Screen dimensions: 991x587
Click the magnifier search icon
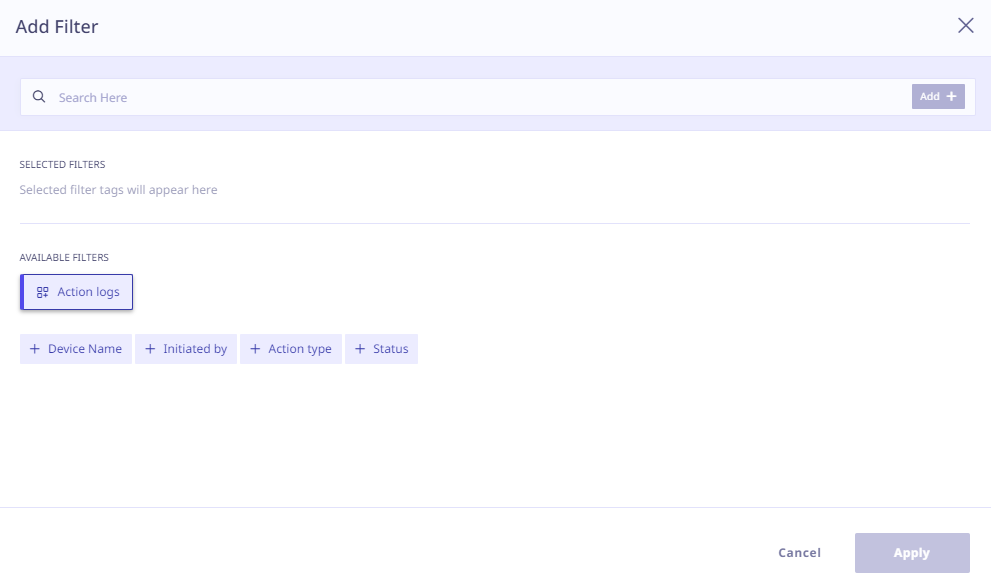(39, 97)
